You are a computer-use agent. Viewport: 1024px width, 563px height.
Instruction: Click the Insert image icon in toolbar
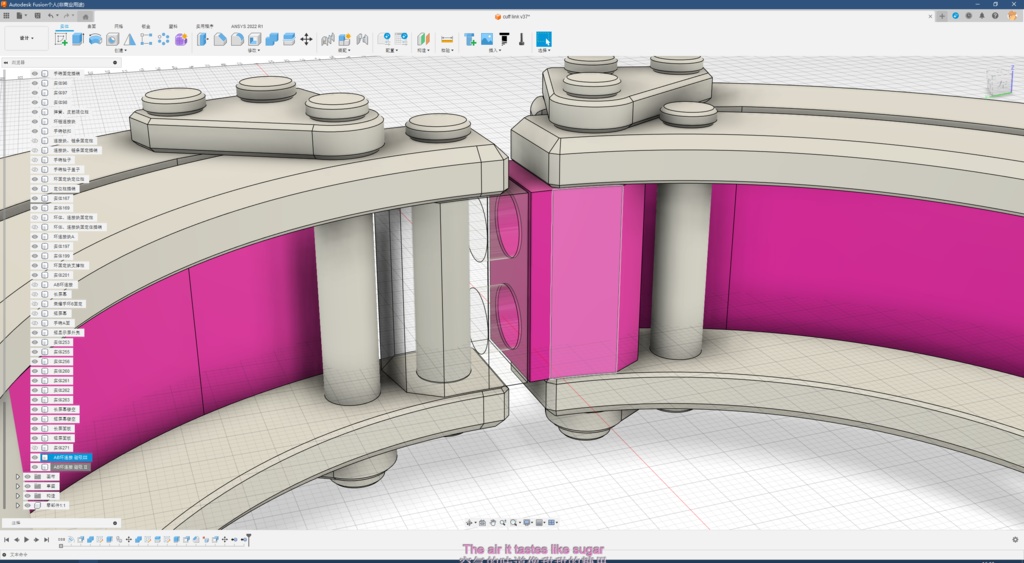pos(487,39)
